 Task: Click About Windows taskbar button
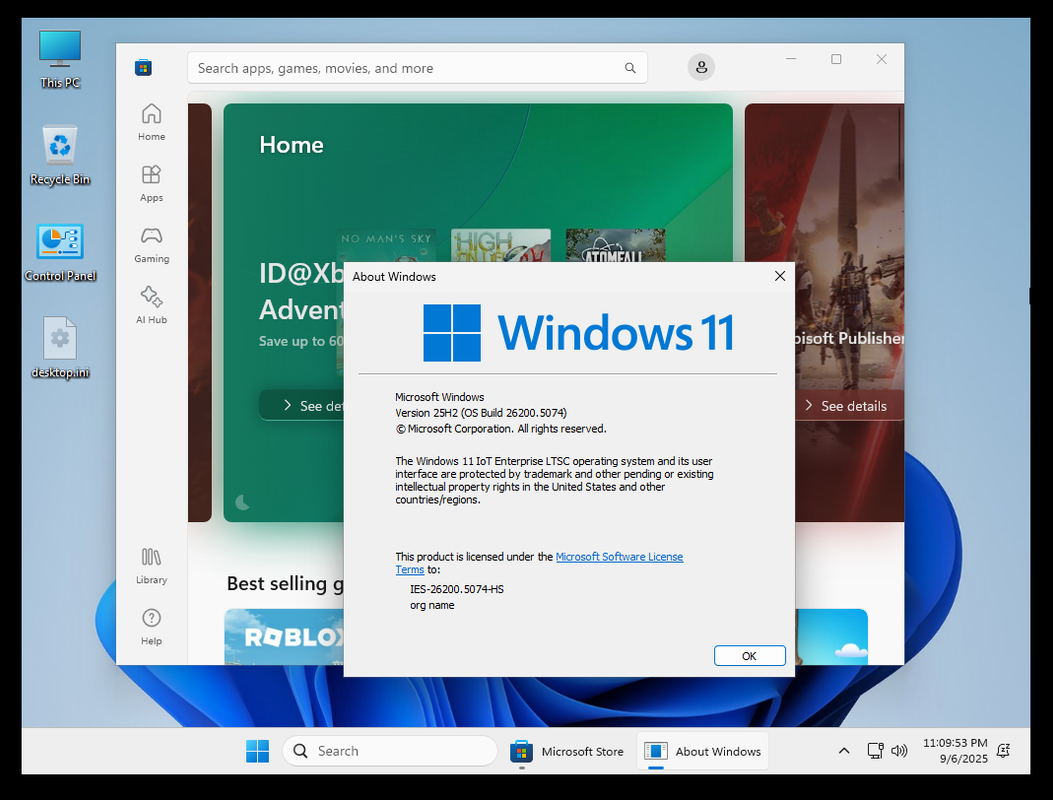click(702, 751)
